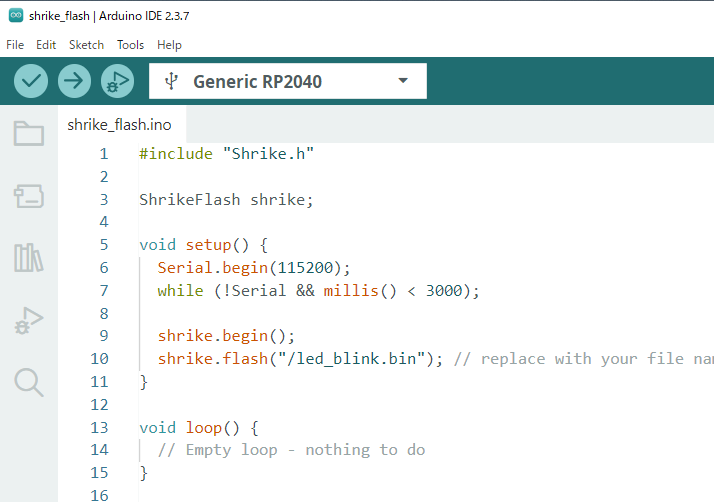
Task: Click the shrike.begin(); line
Action: point(226,336)
